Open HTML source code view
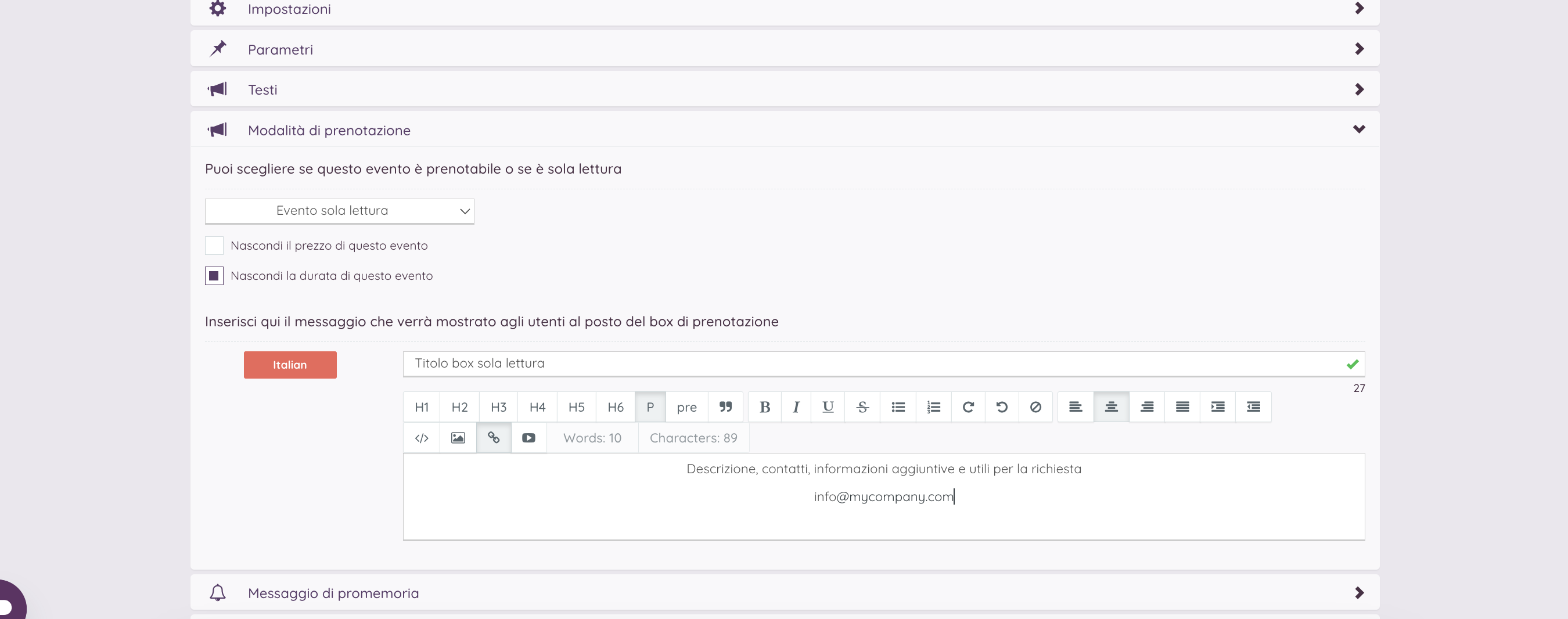The height and width of the screenshot is (619, 1568). 422,438
